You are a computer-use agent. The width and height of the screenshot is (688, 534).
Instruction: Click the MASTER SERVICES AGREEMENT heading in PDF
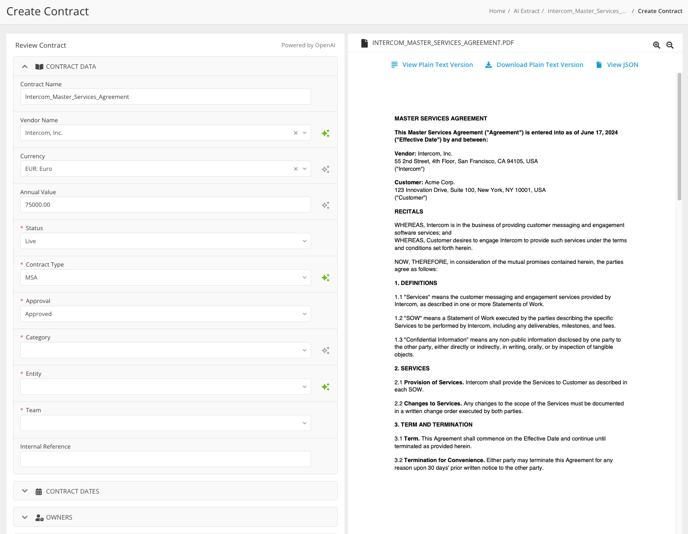click(441, 118)
